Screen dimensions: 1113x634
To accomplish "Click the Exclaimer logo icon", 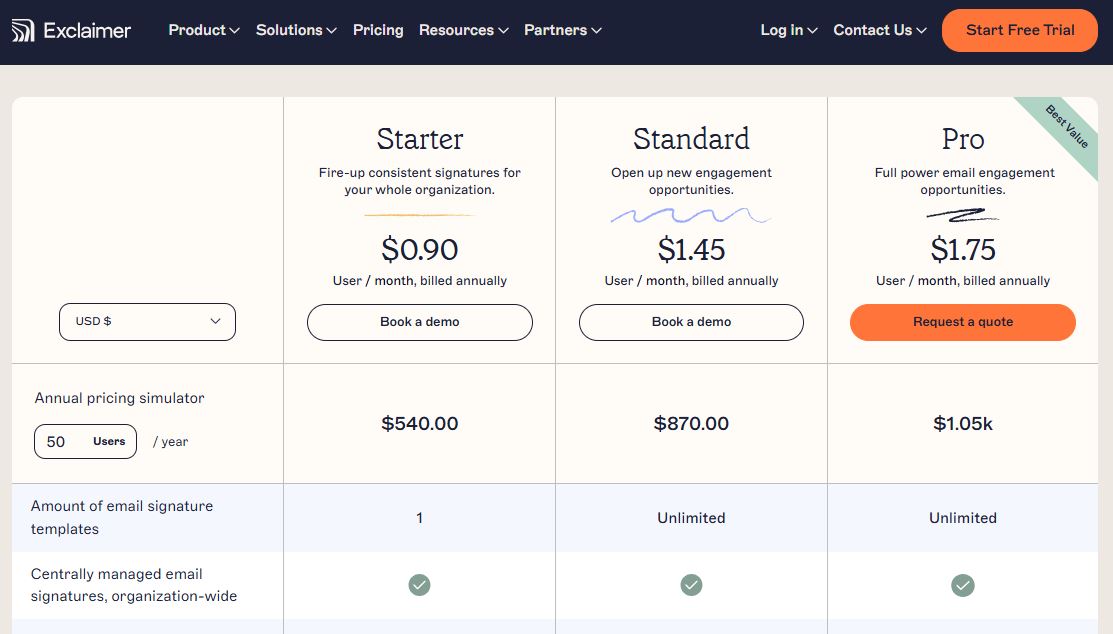I will (23, 31).
